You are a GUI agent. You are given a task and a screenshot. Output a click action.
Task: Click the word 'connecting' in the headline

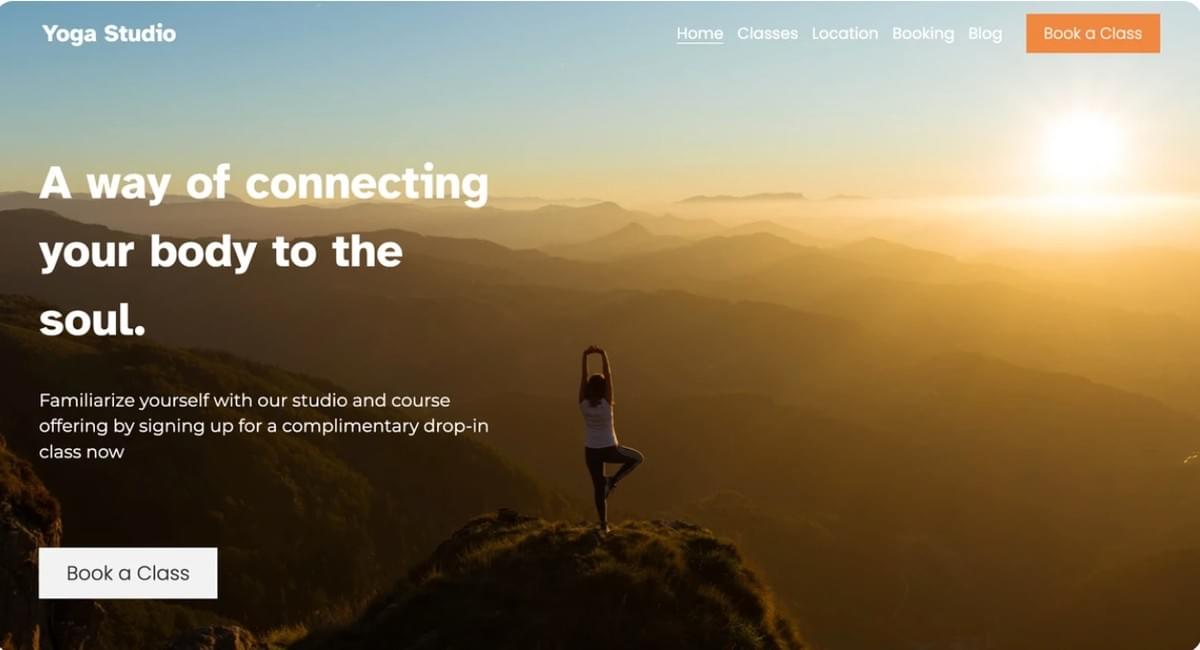point(367,185)
